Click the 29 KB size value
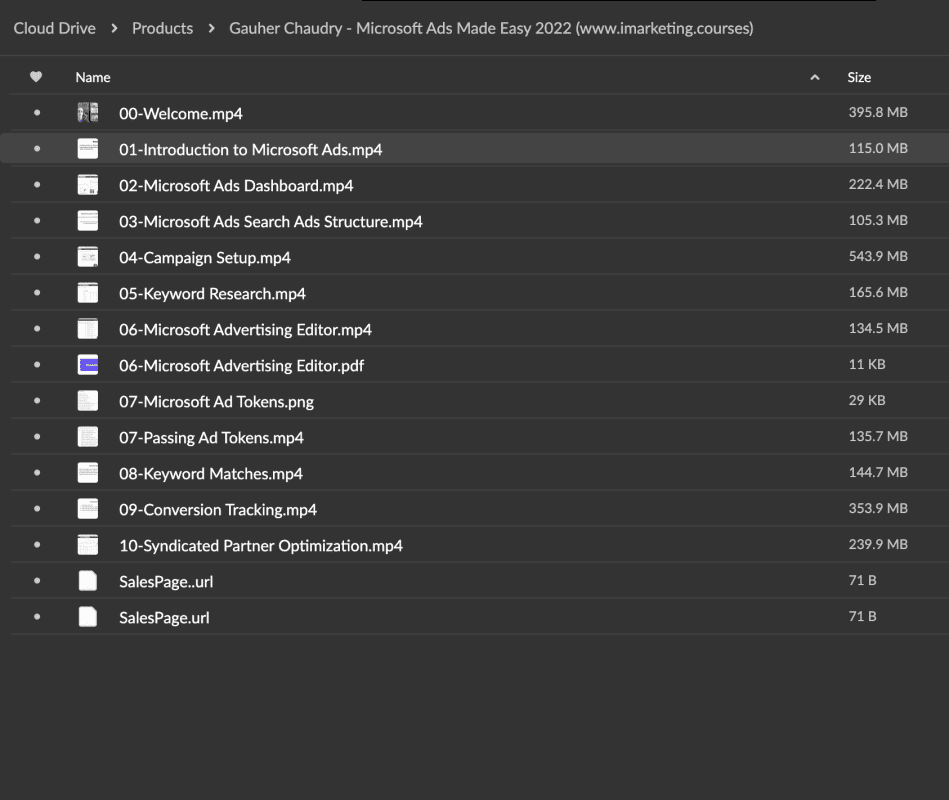This screenshot has height=800, width=949. 867,400
